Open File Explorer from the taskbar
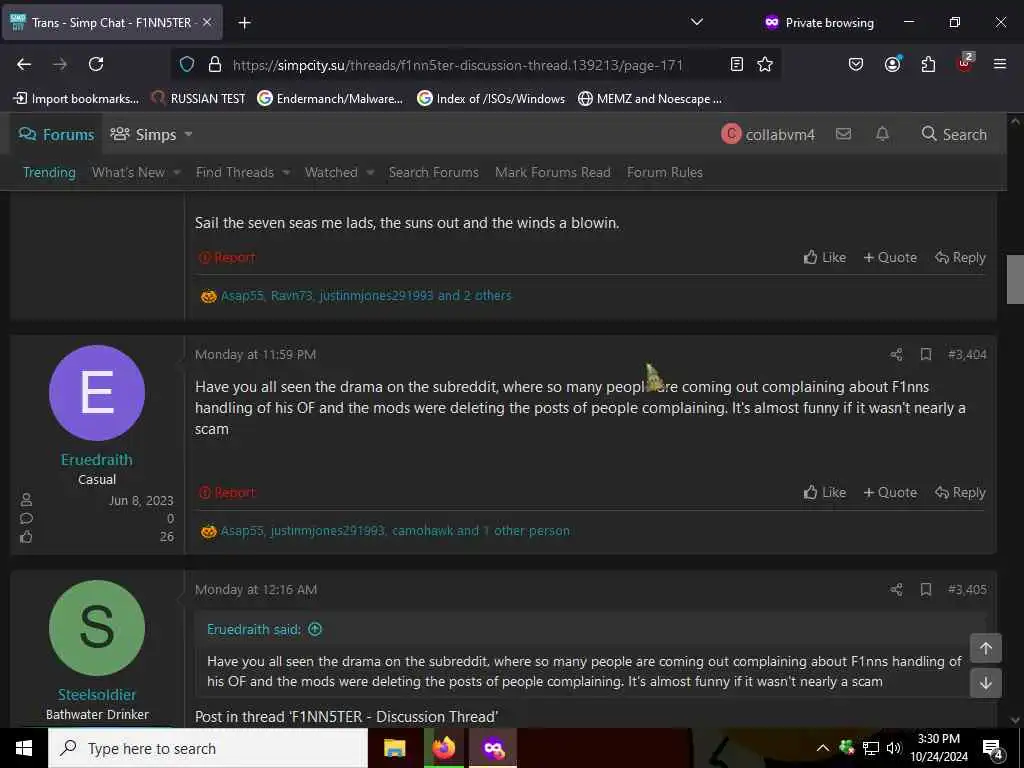1024x768 pixels. (394, 748)
